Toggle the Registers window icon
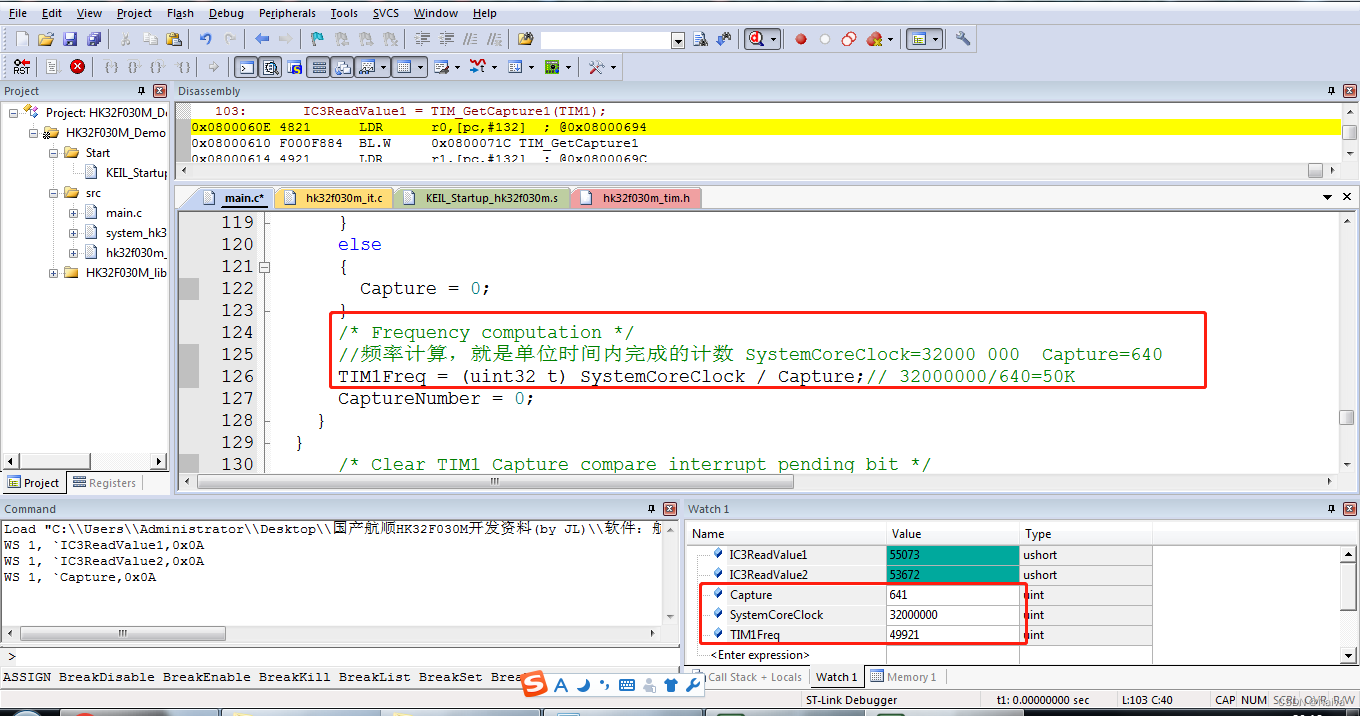 click(x=319, y=67)
